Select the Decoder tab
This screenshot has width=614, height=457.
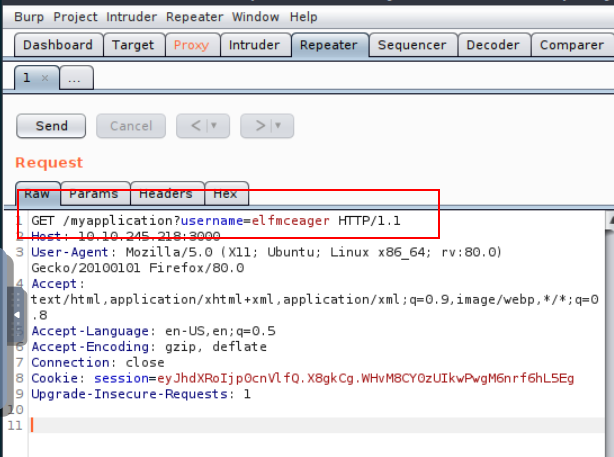(493, 45)
